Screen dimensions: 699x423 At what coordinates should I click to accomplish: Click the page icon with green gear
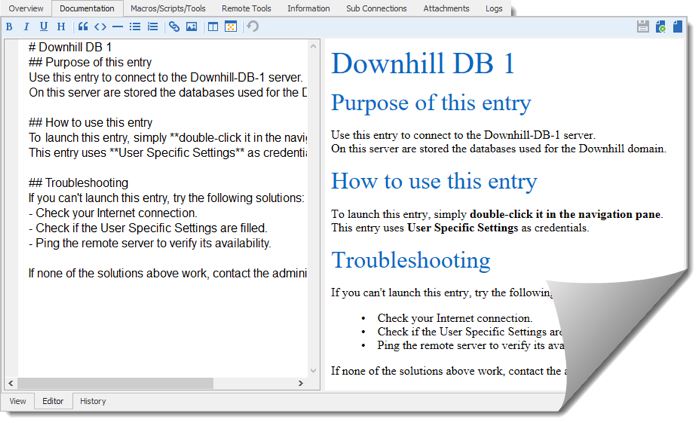[661, 26]
